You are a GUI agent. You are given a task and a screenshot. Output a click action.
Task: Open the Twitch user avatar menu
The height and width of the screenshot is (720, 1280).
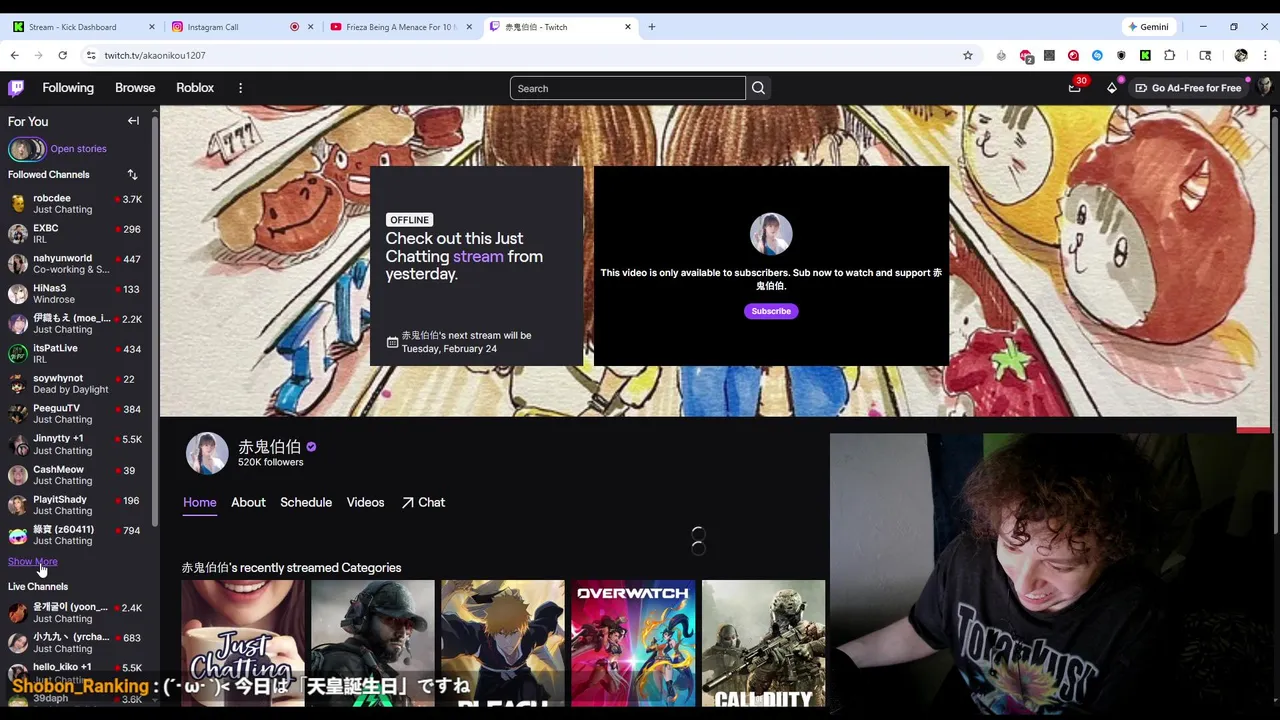tap(1264, 88)
